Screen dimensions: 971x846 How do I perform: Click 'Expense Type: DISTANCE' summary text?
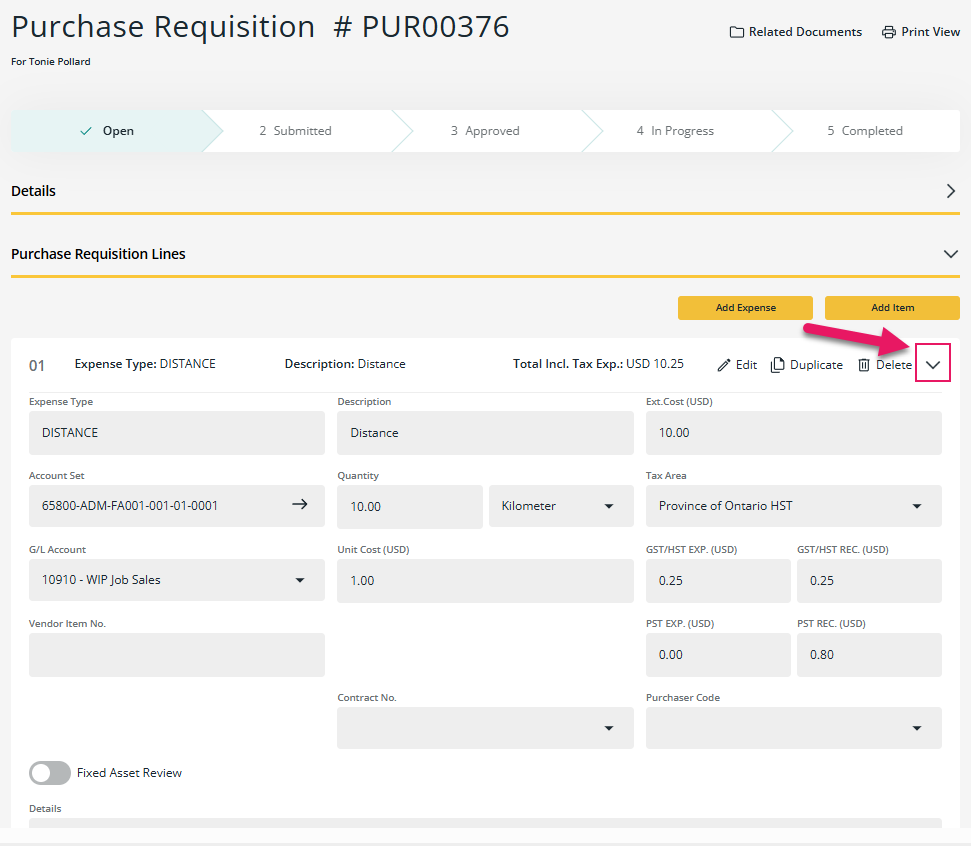pyautogui.click(x=145, y=364)
